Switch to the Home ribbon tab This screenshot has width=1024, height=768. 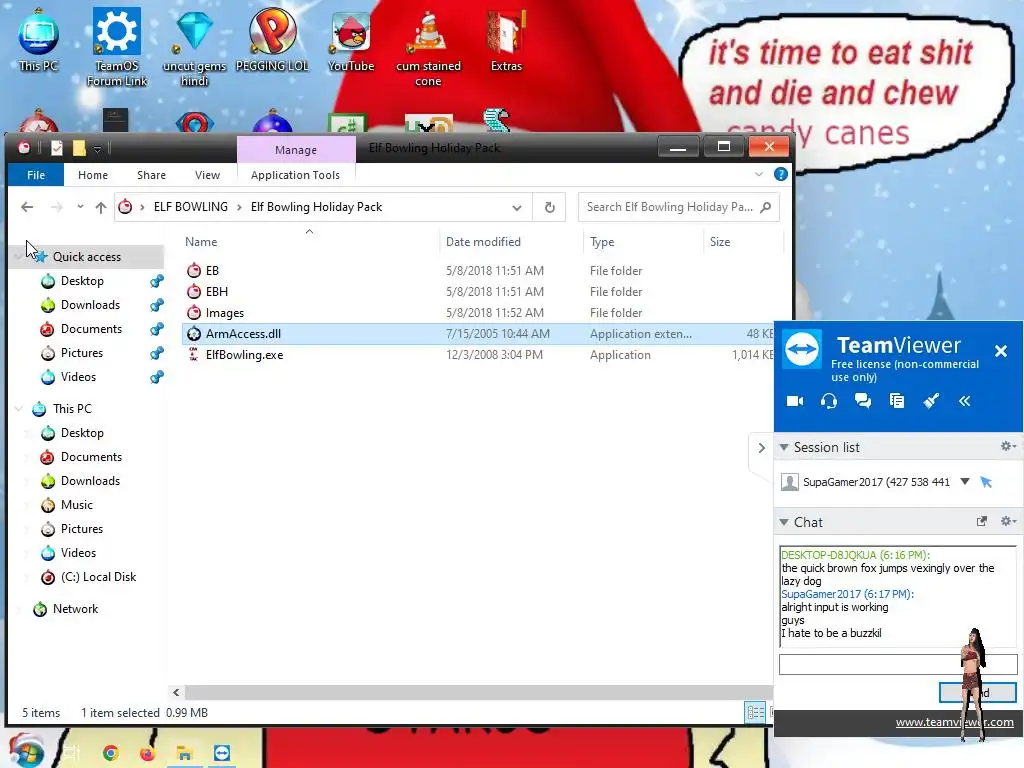93,175
